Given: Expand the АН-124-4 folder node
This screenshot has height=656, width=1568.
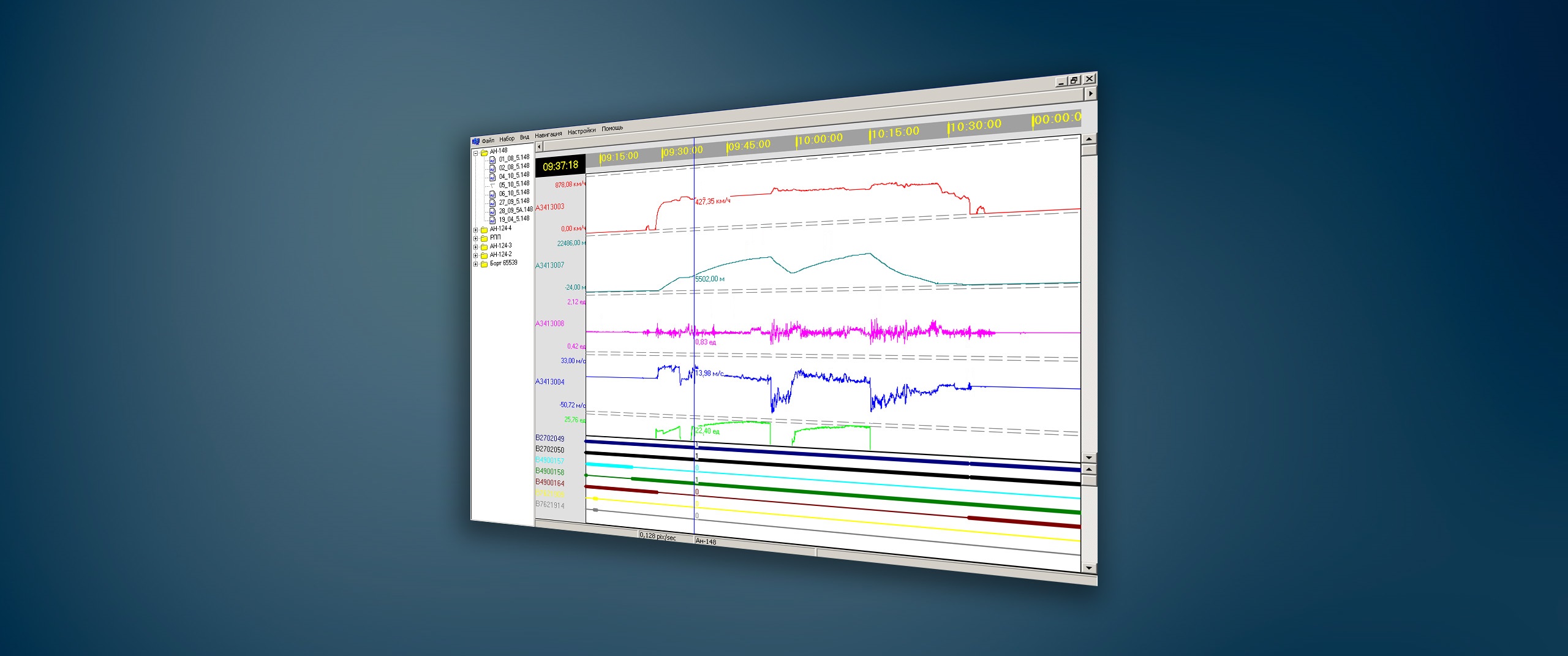Looking at the screenshot, I should (x=475, y=230).
